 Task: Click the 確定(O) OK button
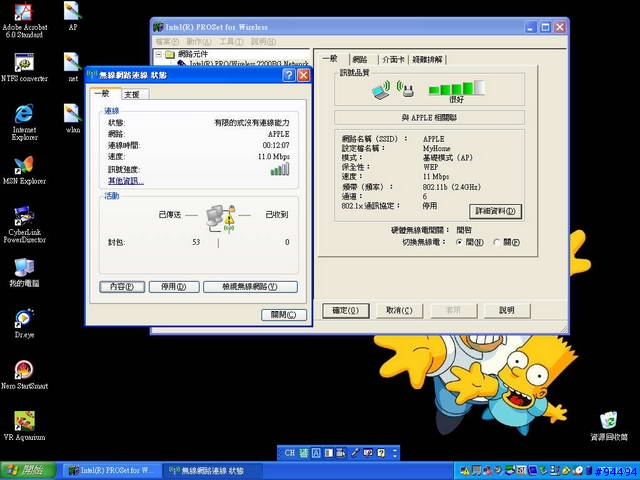click(x=346, y=310)
